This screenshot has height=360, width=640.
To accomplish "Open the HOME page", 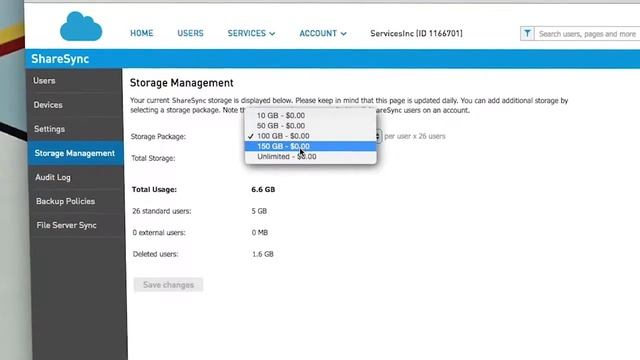I will click(142, 33).
